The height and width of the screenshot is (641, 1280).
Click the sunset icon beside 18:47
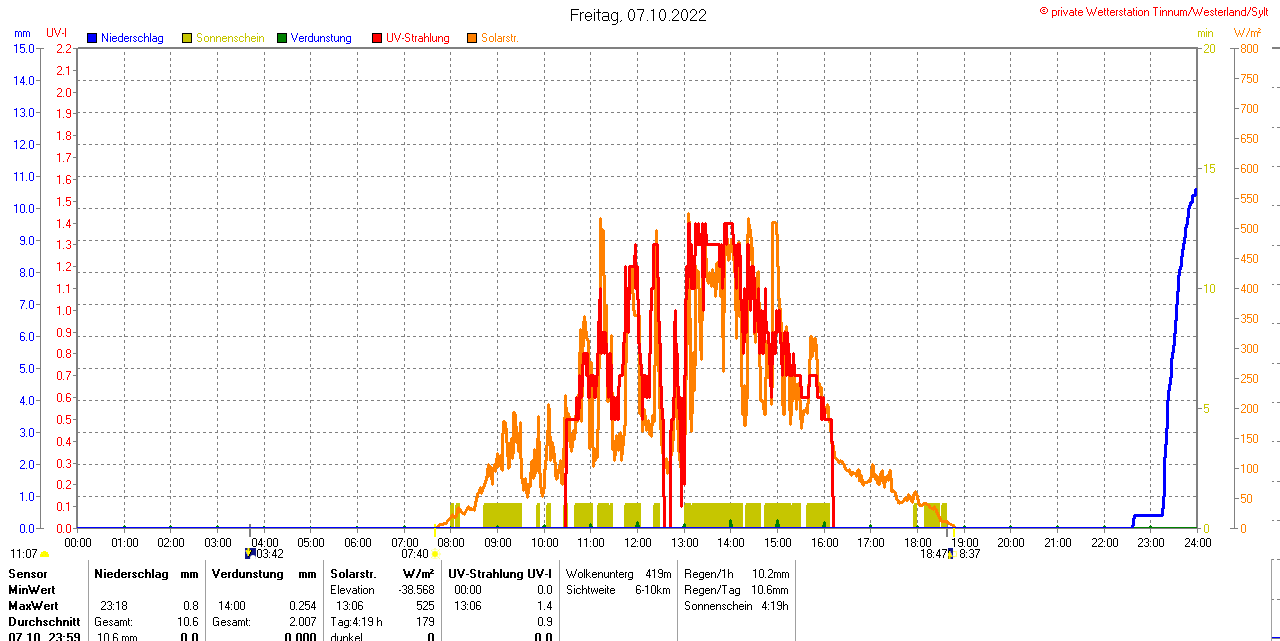950,553
